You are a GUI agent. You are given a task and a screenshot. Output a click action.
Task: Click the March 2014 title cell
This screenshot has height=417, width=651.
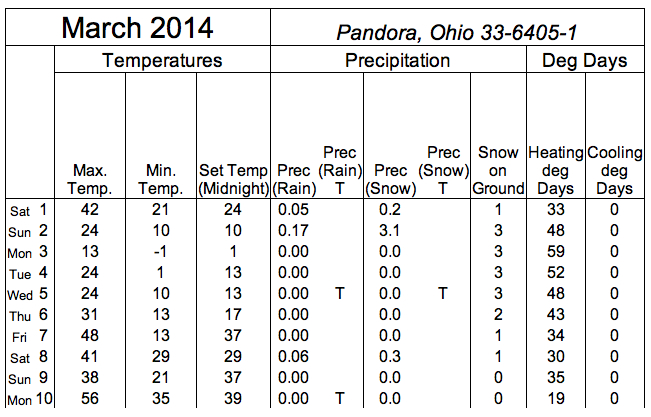point(137,28)
